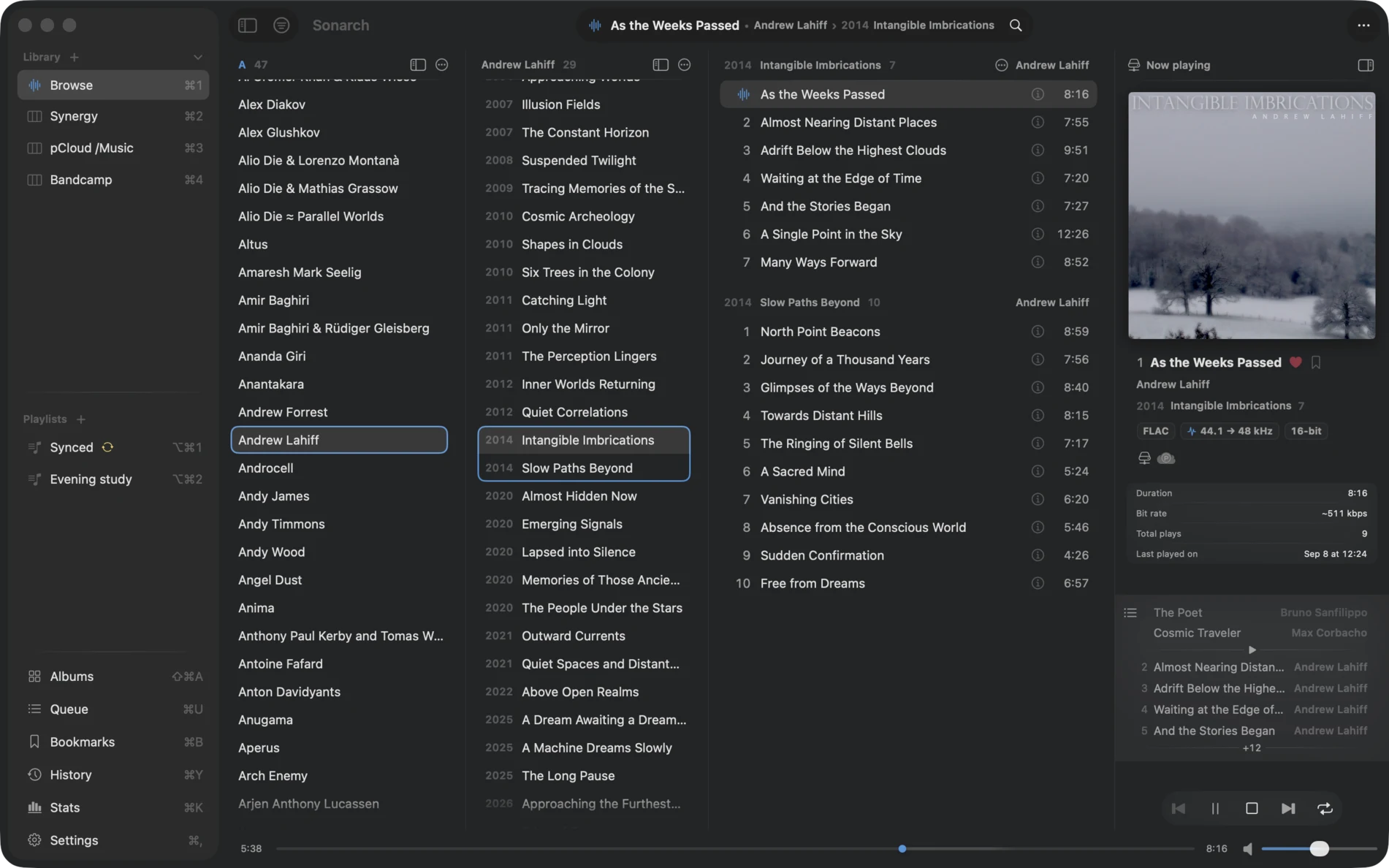
Task: Show info for Waiting at the Edge of Time
Action: coord(1038,178)
